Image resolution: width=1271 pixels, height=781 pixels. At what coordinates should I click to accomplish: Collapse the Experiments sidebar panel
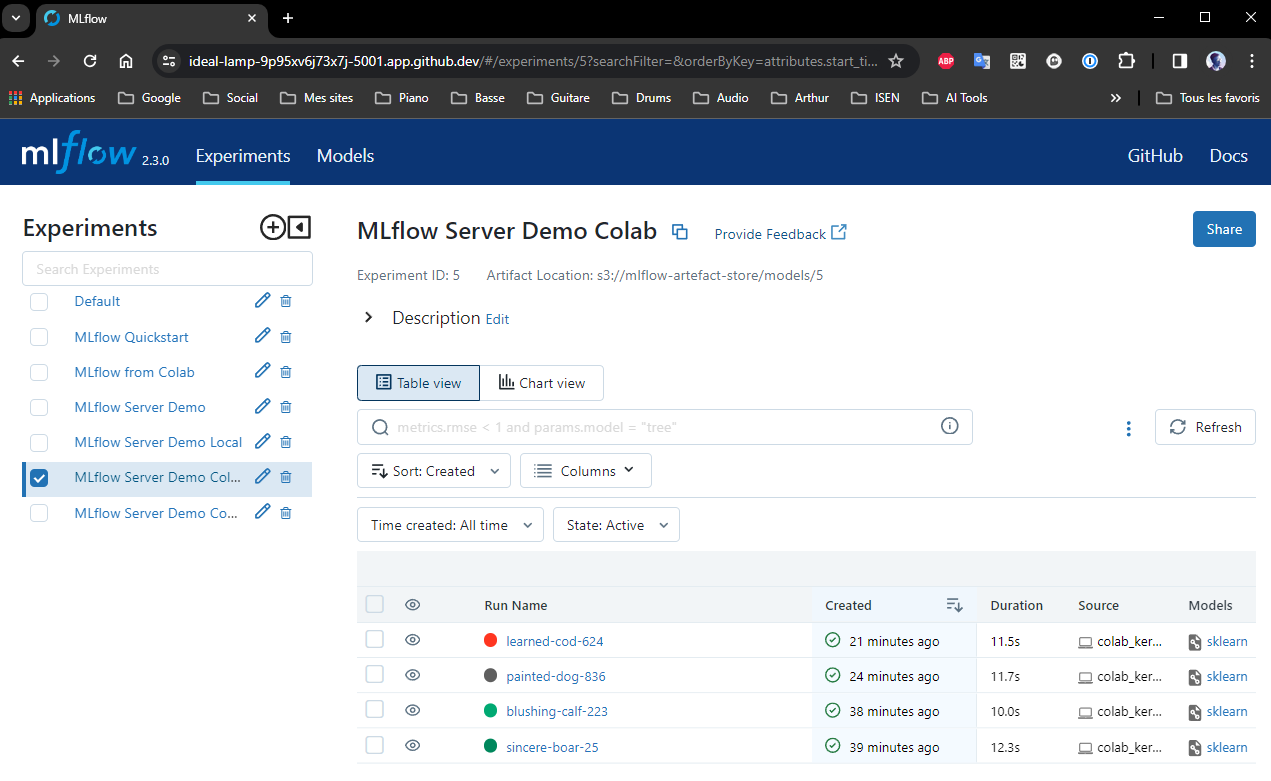tap(299, 228)
